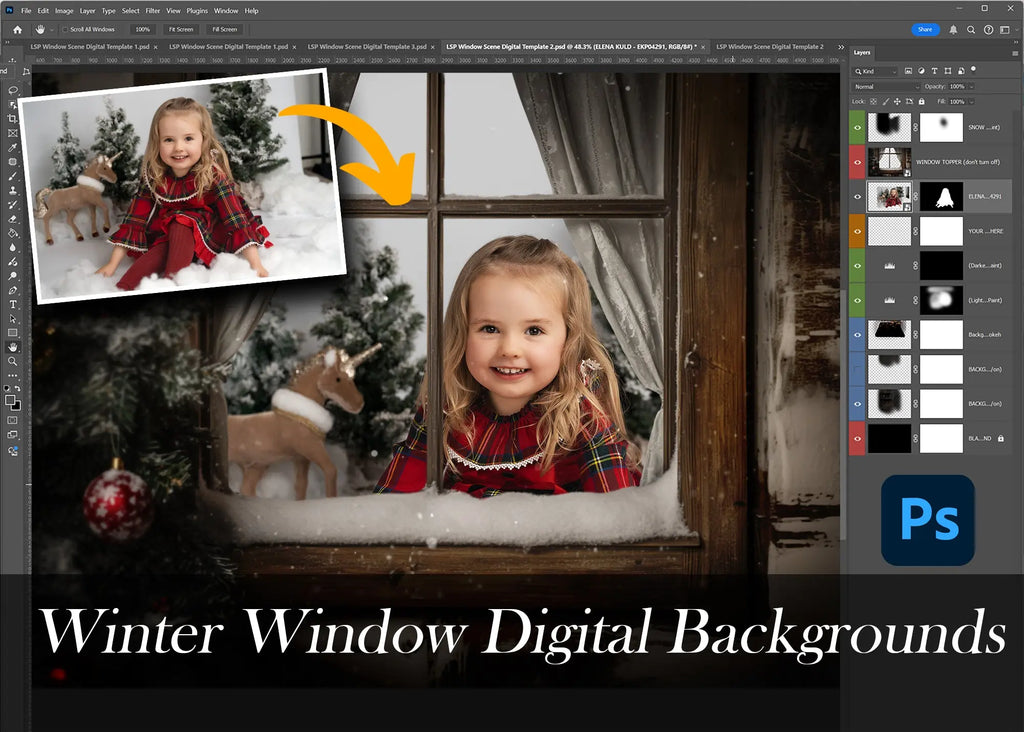Select the Horizontal Type tool
1024x732 pixels.
(x=13, y=304)
